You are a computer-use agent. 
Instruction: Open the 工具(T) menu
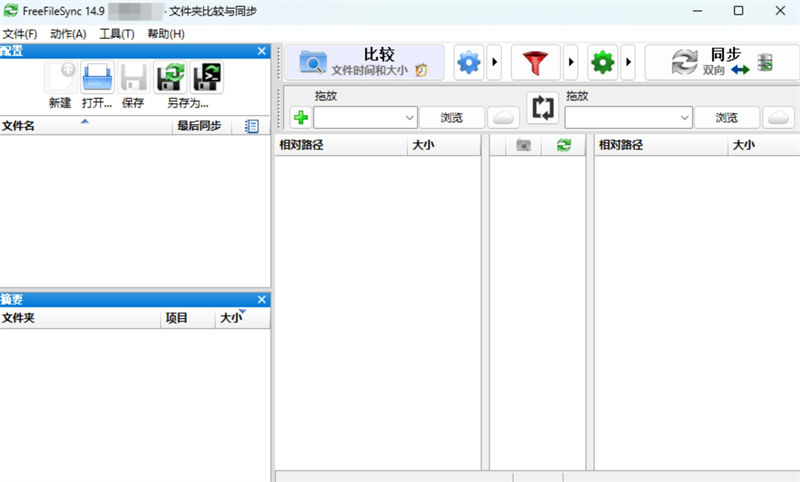click(x=117, y=34)
